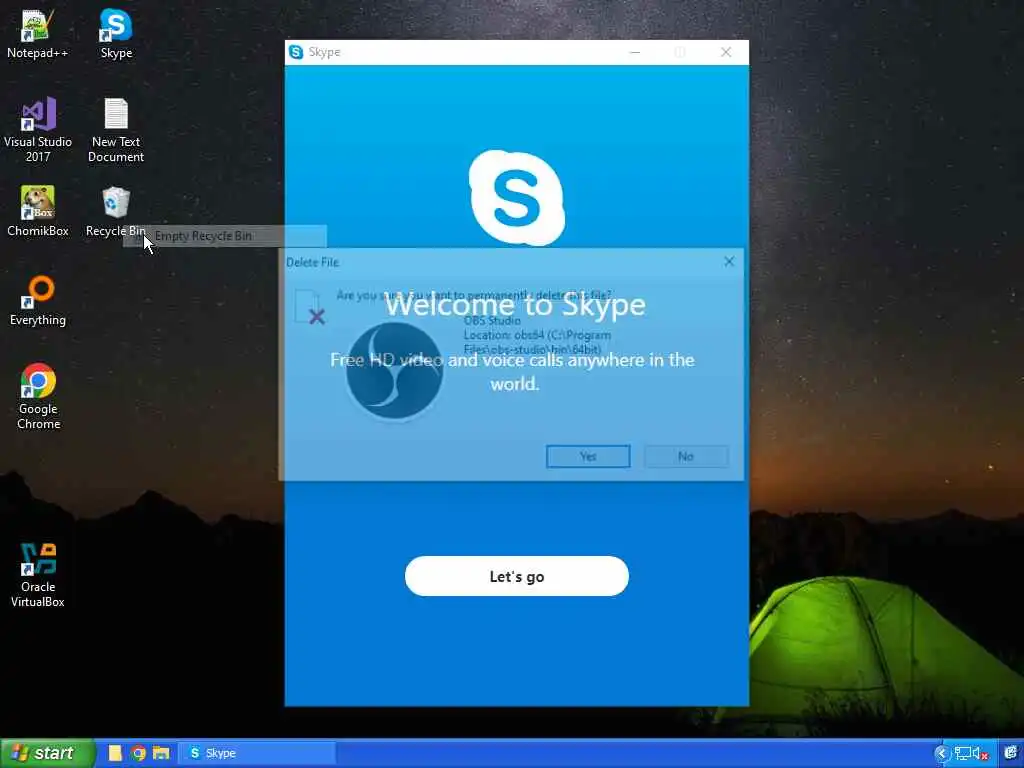Open the notes icon in quick launch
This screenshot has width=1024, height=768.
[x=115, y=753]
